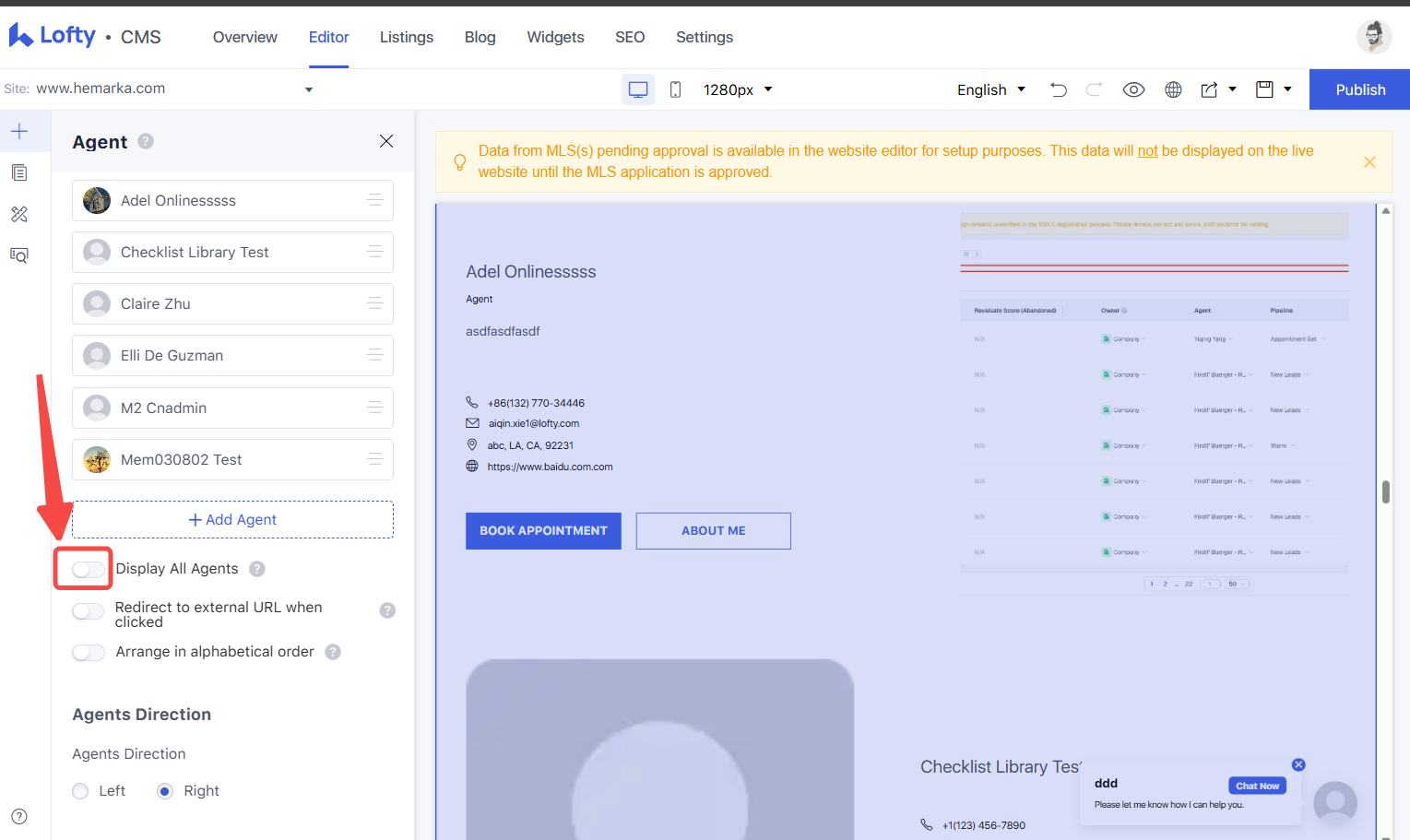
Task: Switch to desktop preview icon
Action: point(638,89)
